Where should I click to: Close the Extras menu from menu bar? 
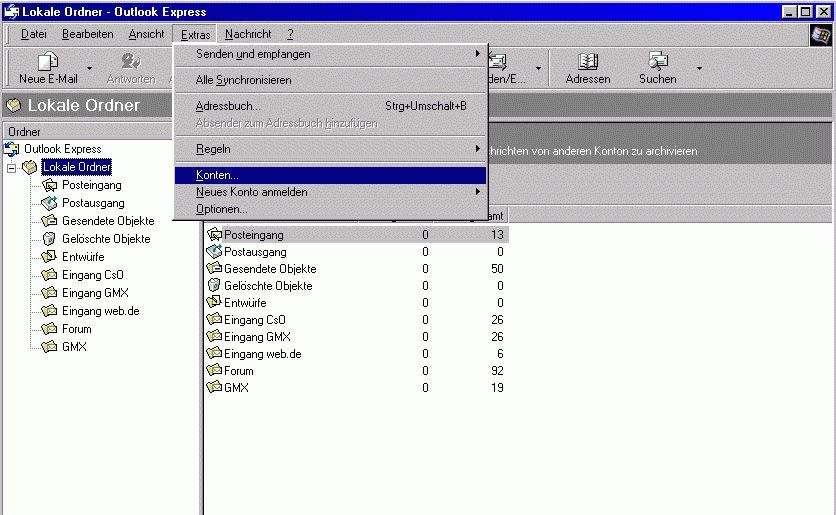(195, 35)
